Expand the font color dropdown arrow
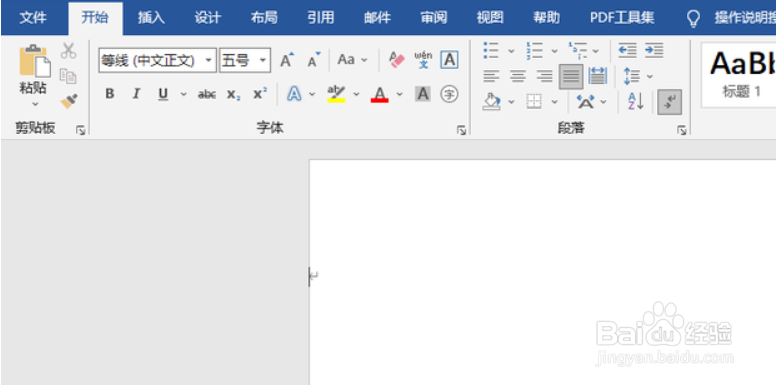This screenshot has width=778, height=385. pos(399,94)
